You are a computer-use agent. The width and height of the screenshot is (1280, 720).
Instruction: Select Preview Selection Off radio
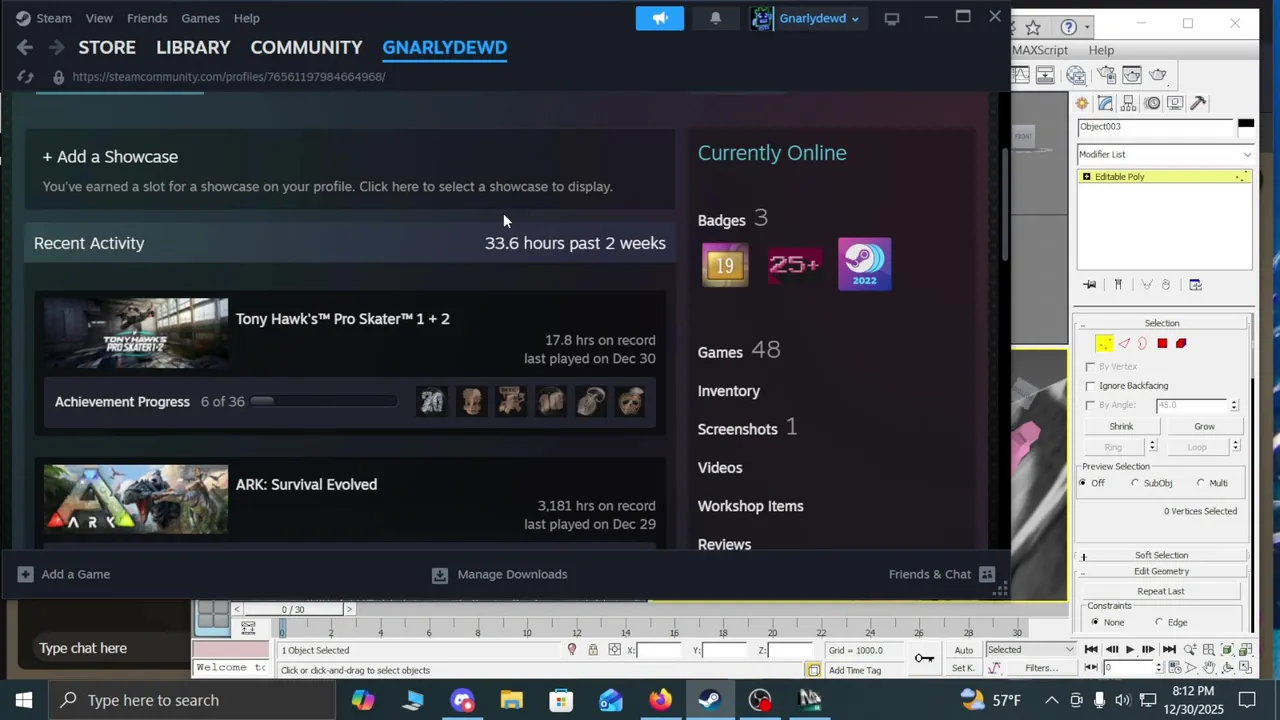(x=1082, y=483)
